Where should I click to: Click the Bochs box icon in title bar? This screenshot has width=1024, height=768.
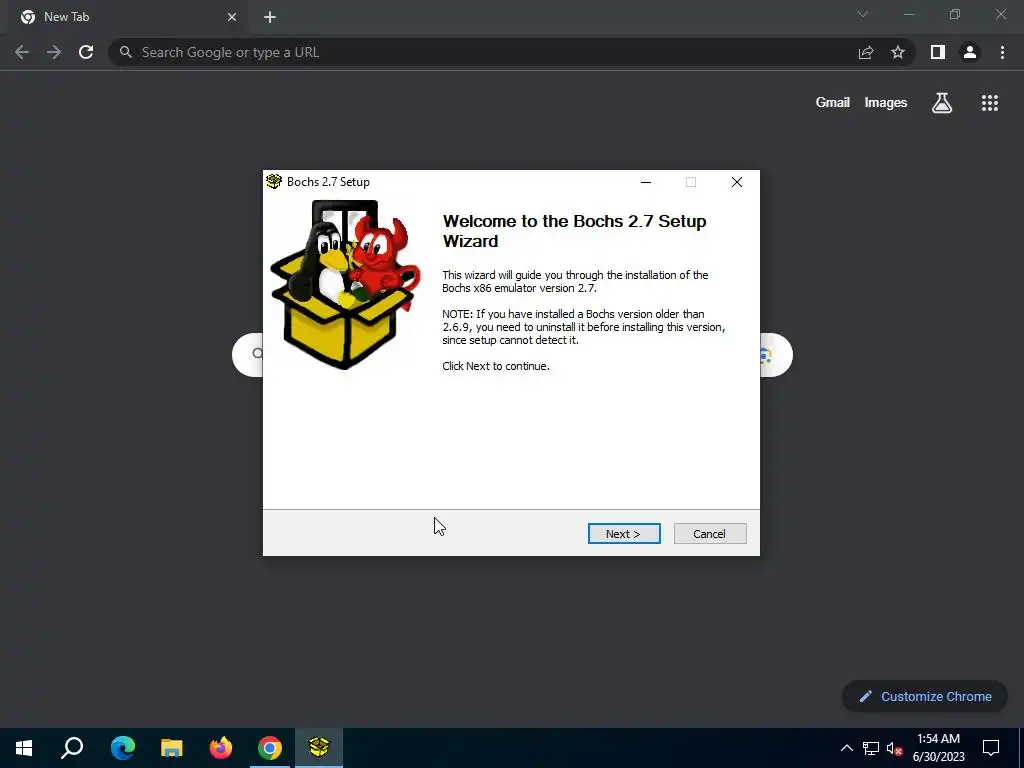pyautogui.click(x=274, y=182)
